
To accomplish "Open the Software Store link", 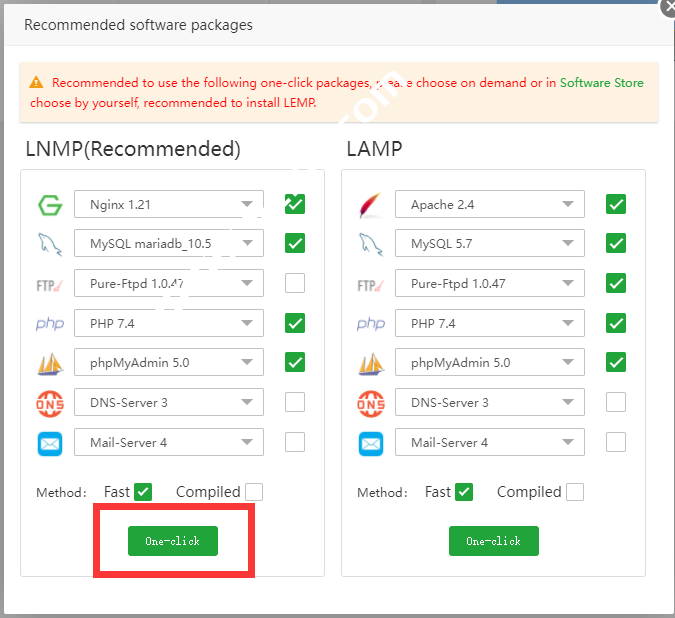I will [x=601, y=83].
